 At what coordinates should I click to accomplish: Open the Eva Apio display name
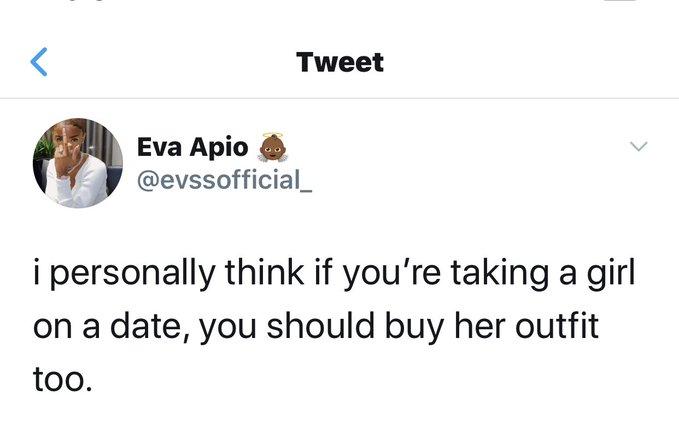[193, 146]
